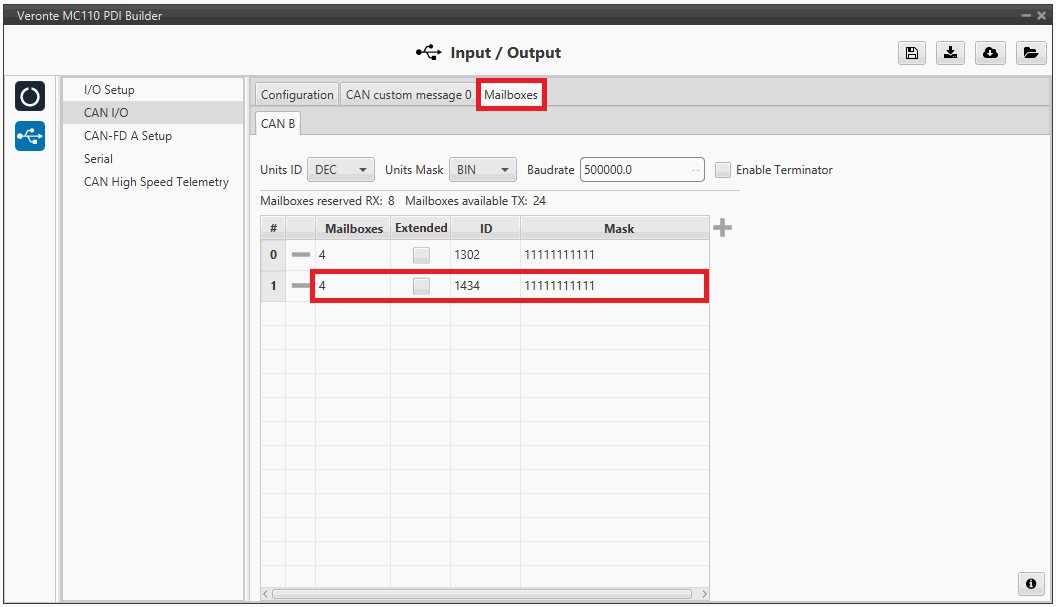Image resolution: width=1056 pixels, height=607 pixels.
Task: Toggle Extended checkbox for ID 1434
Action: coord(421,286)
